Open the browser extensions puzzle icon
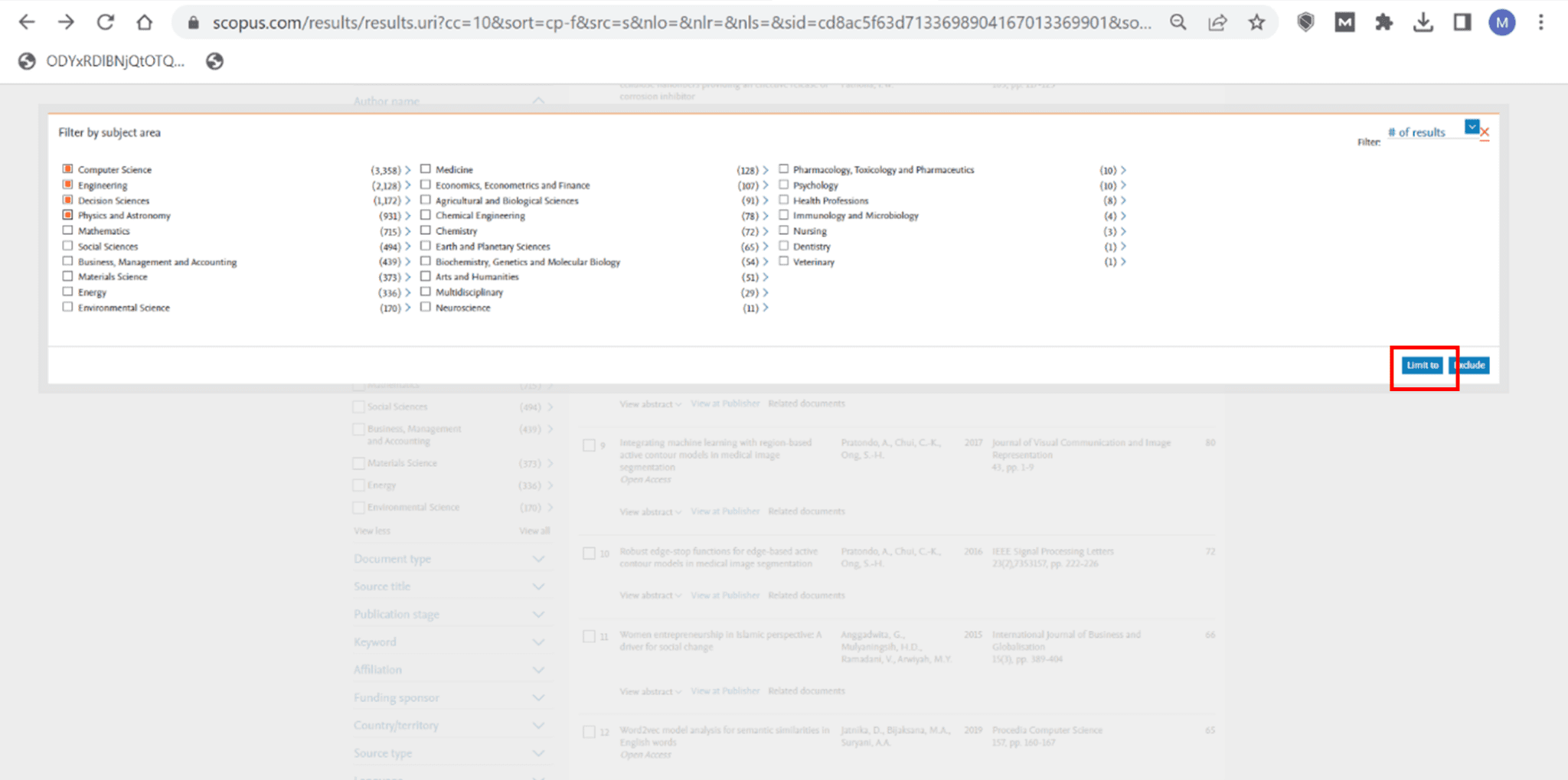The image size is (1568, 780). (1383, 23)
